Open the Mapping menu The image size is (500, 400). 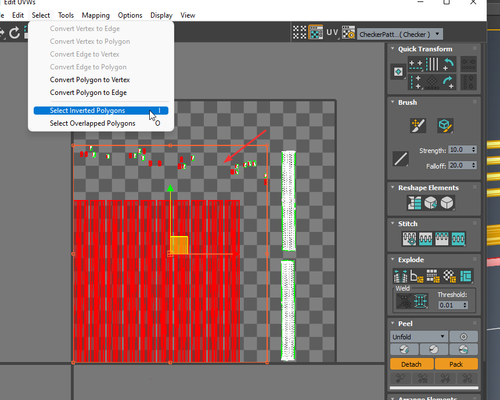(96, 15)
